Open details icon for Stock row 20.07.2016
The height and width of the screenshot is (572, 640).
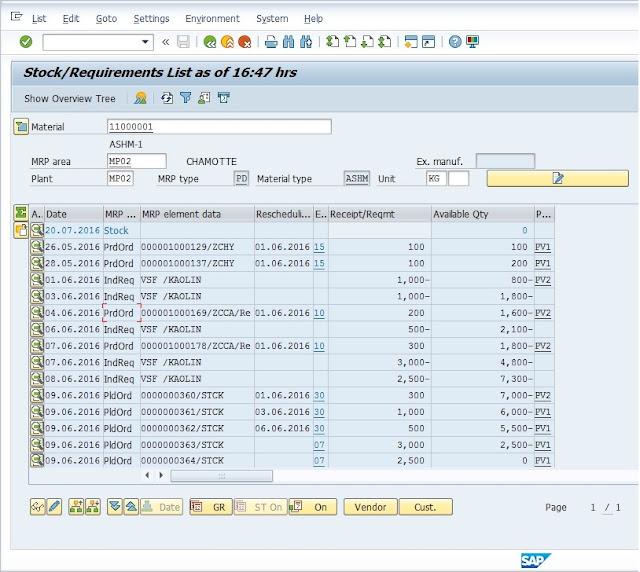click(x=37, y=230)
